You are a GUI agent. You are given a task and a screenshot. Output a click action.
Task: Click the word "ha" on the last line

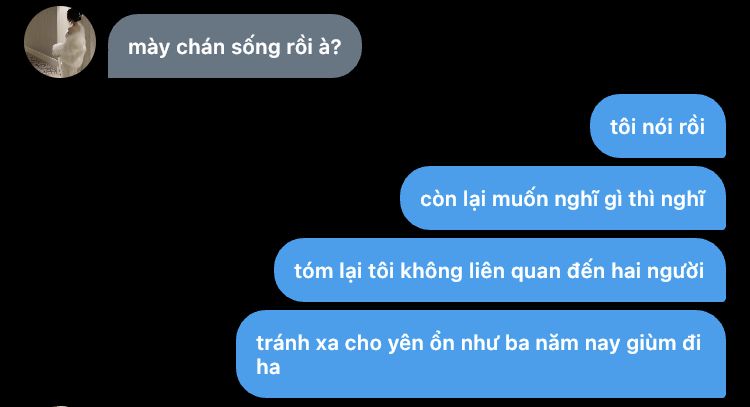(x=268, y=367)
